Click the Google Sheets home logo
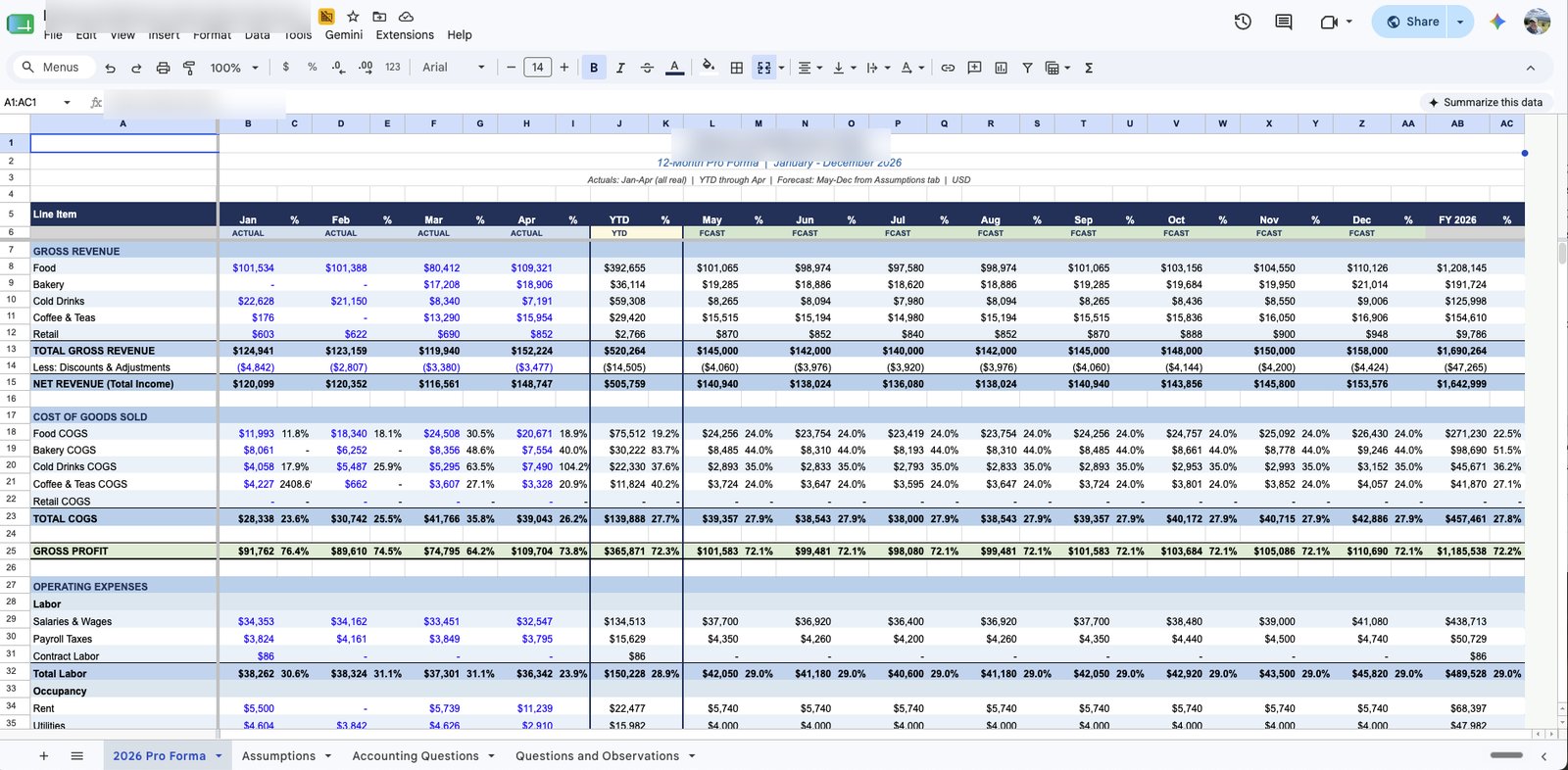Image resolution: width=1568 pixels, height=770 pixels. pyautogui.click(x=20, y=23)
